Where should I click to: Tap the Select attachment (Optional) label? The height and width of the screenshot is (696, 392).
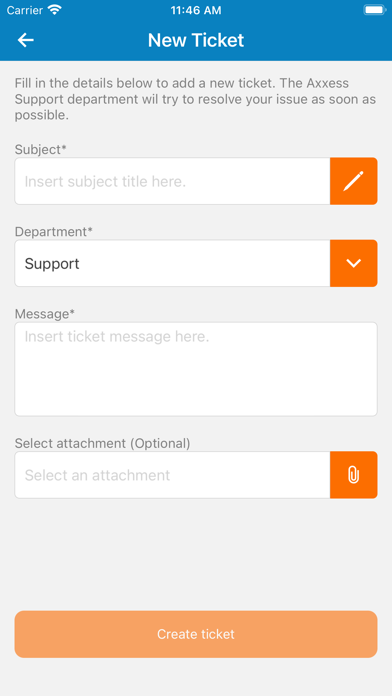pyautogui.click(x=103, y=443)
